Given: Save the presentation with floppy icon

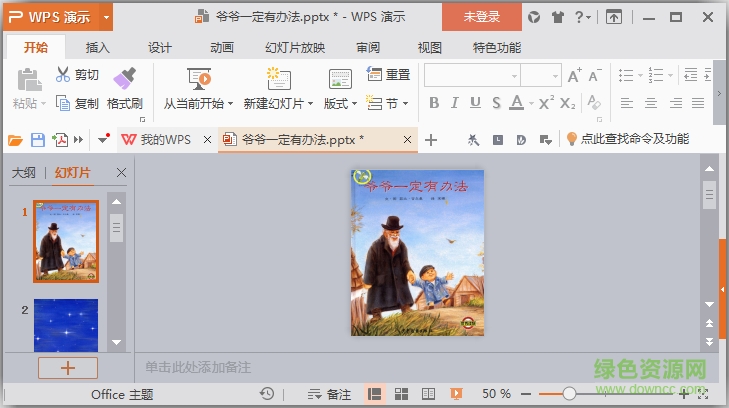Looking at the screenshot, I should coord(38,140).
